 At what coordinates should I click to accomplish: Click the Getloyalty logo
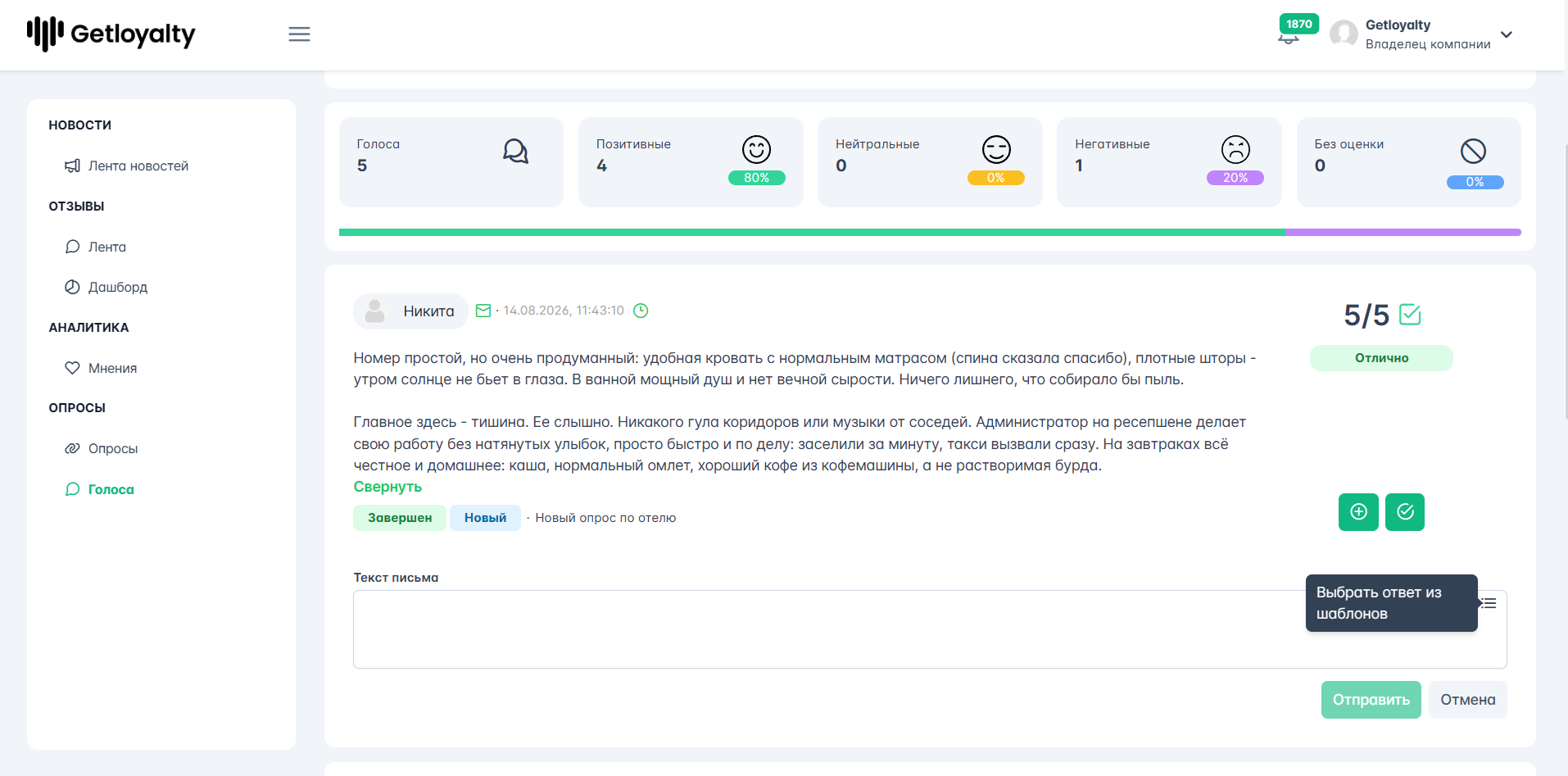click(x=111, y=34)
